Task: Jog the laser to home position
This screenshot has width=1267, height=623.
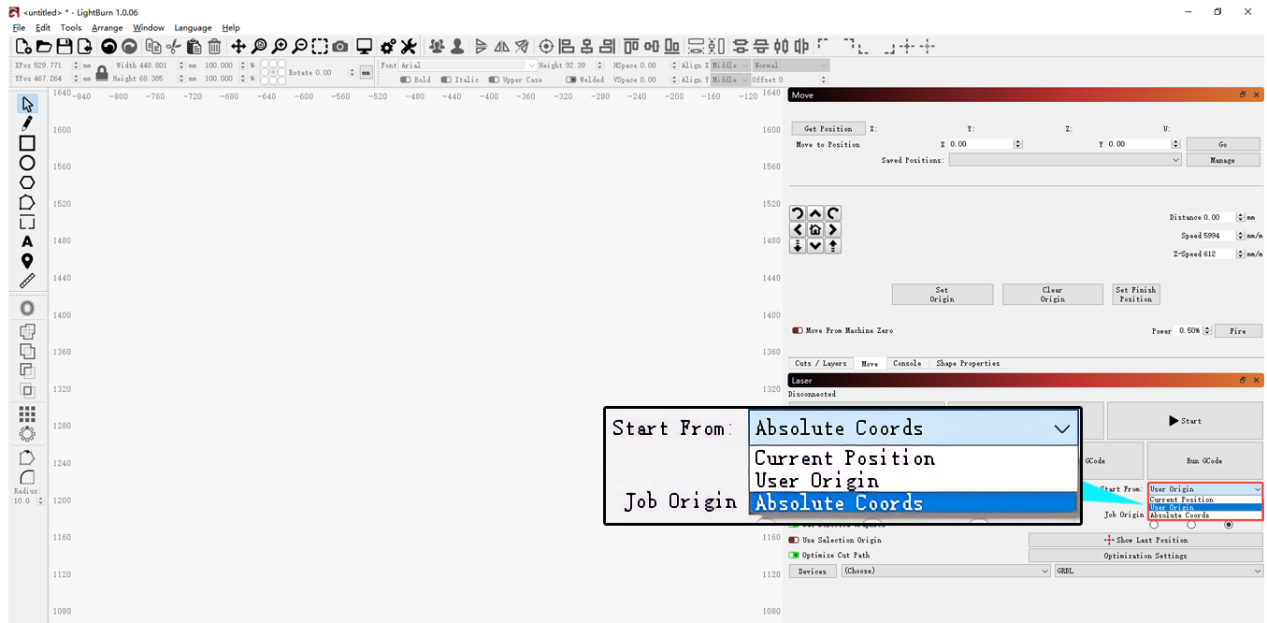Action: click(x=815, y=230)
